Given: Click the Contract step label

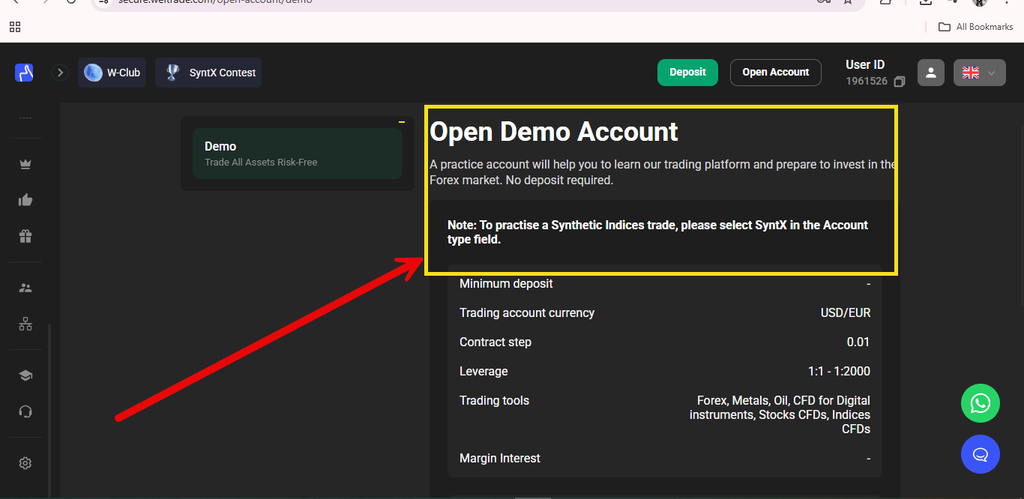Looking at the screenshot, I should (x=495, y=342).
